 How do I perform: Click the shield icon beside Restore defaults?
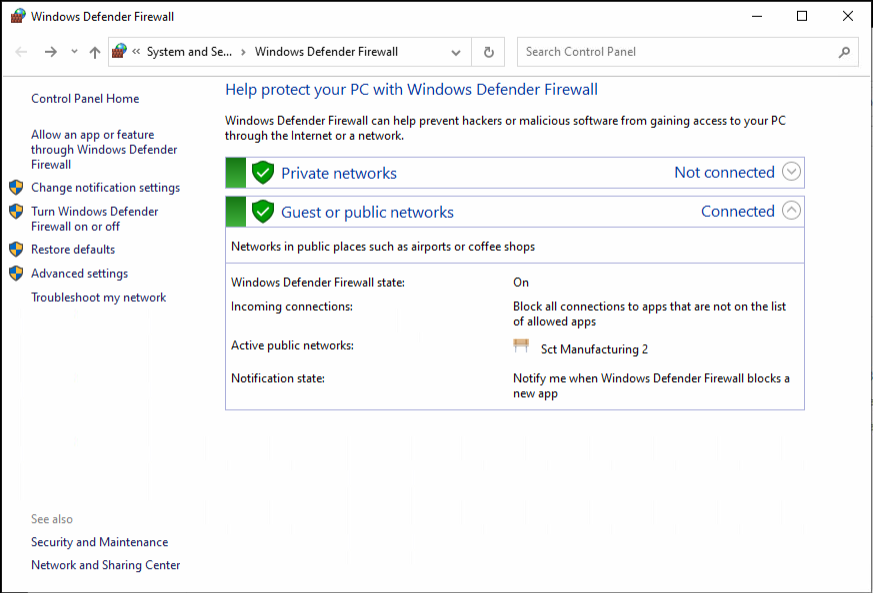pos(16,249)
